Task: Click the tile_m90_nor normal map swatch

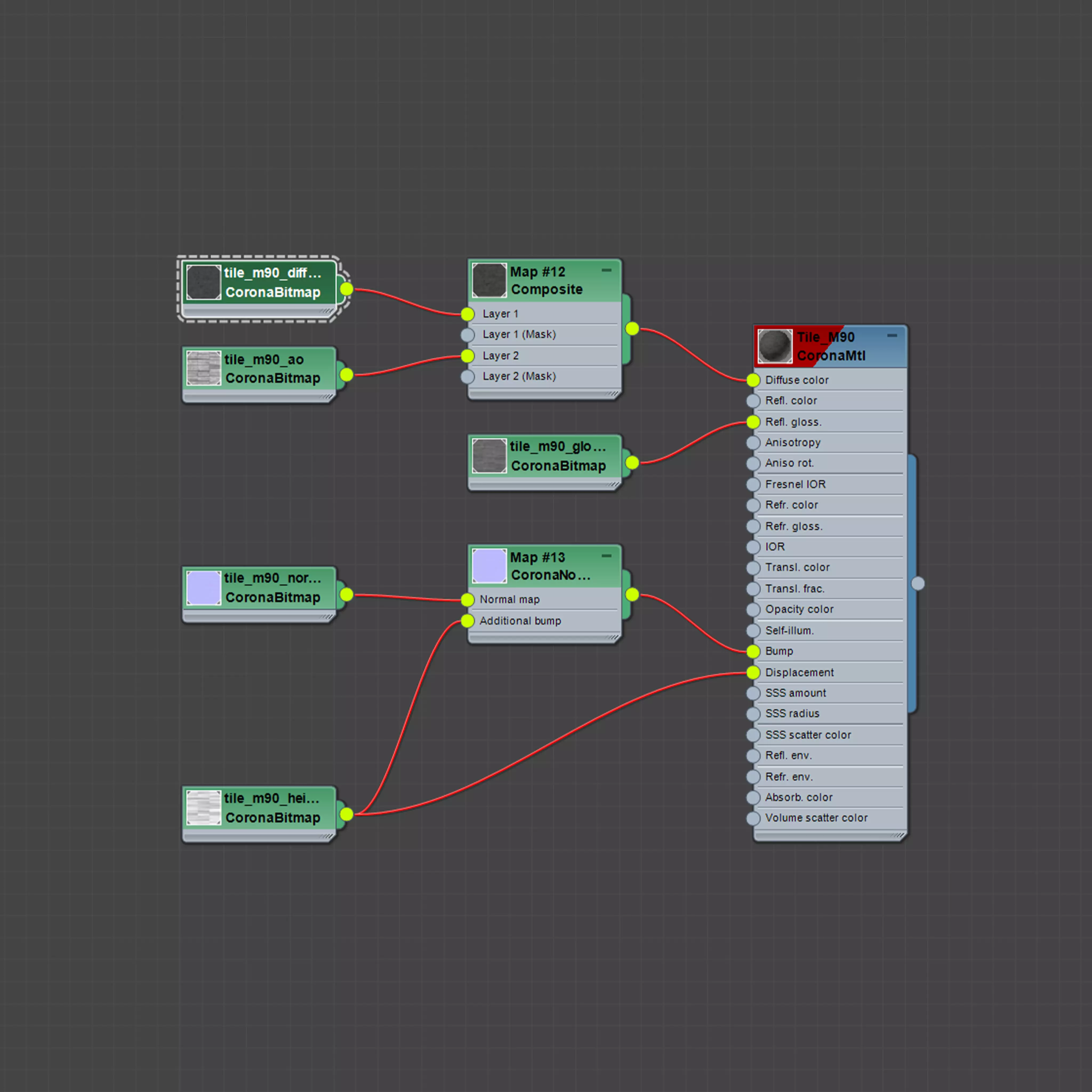Action: (x=203, y=588)
